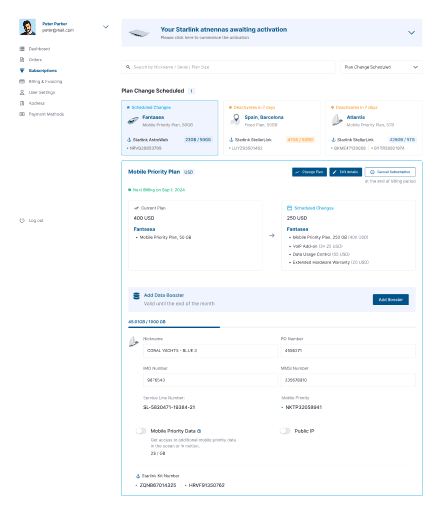441x514 pixels.
Task: Go to Billing & Invoicing
Action: point(45,81)
